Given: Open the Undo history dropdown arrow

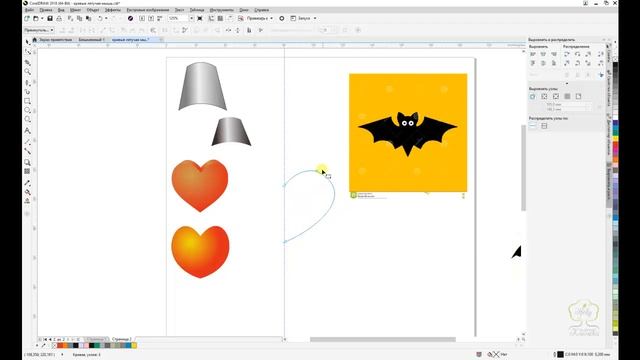Looking at the screenshot, I should point(106,18).
